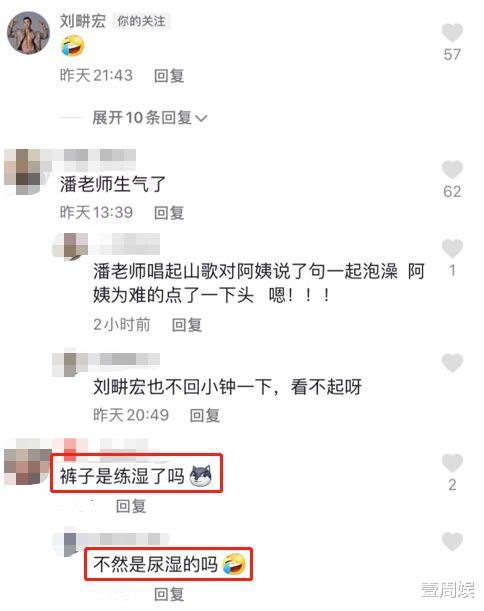
Task: Tap heart on 一起泡澡 reply
Action: pyautogui.click(x=452, y=248)
